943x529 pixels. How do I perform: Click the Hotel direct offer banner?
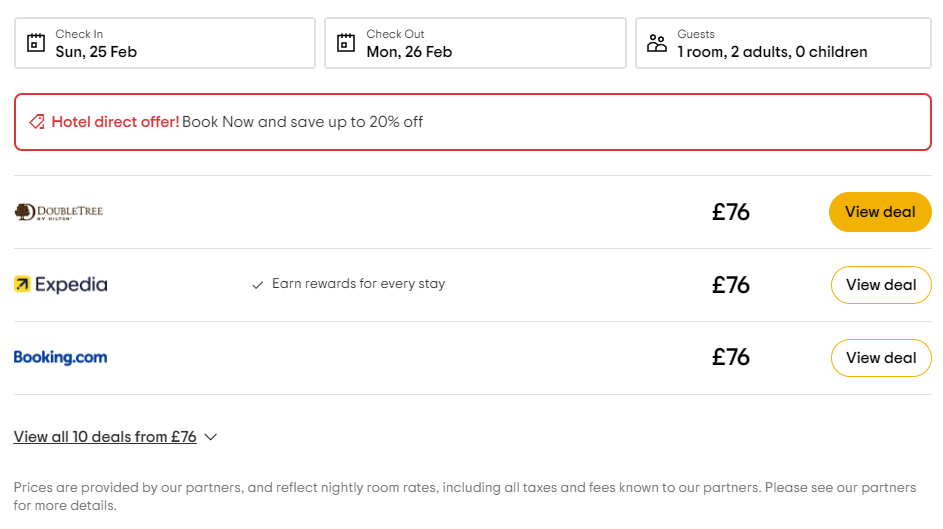point(473,122)
